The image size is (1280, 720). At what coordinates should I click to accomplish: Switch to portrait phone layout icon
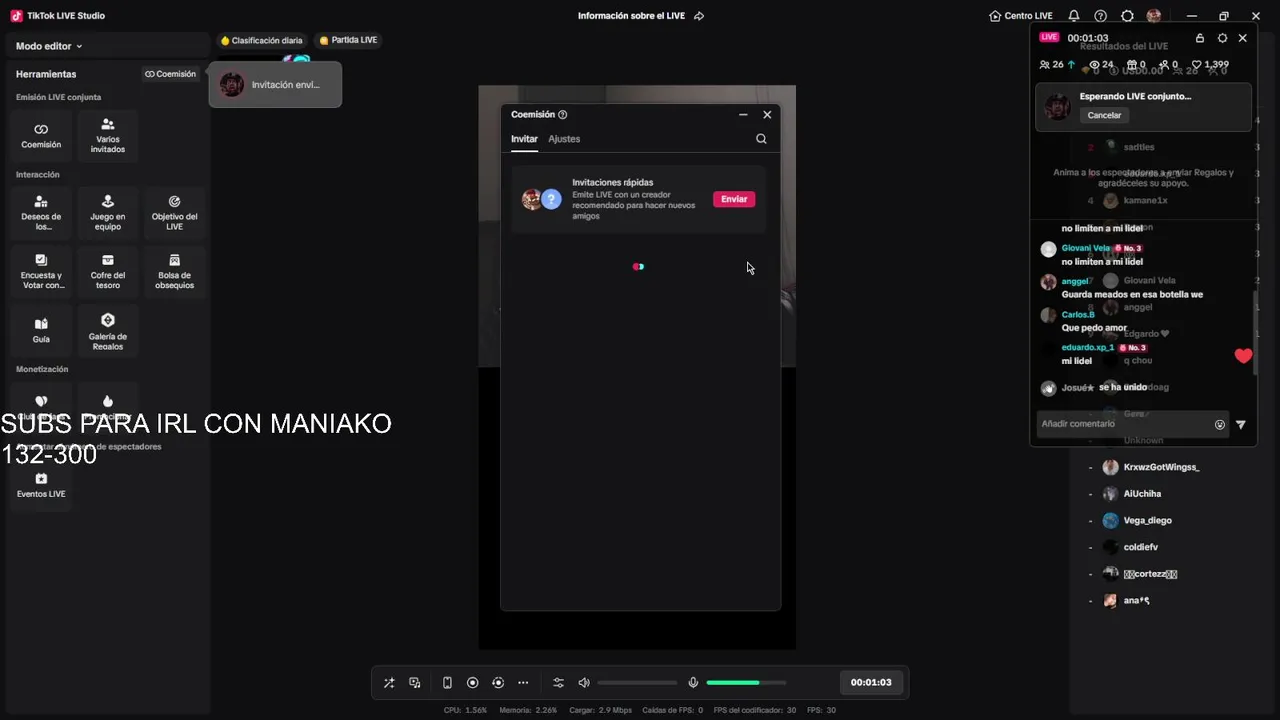[447, 683]
